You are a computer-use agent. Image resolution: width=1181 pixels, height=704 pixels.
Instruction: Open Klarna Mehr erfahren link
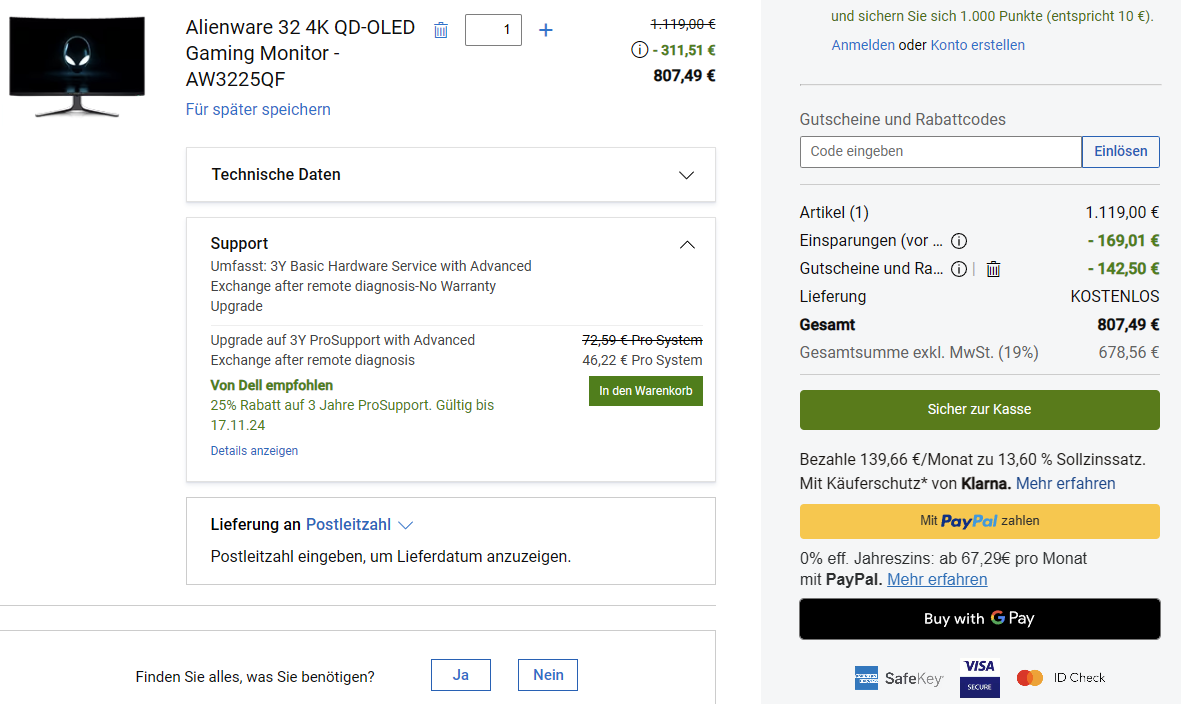(1066, 483)
